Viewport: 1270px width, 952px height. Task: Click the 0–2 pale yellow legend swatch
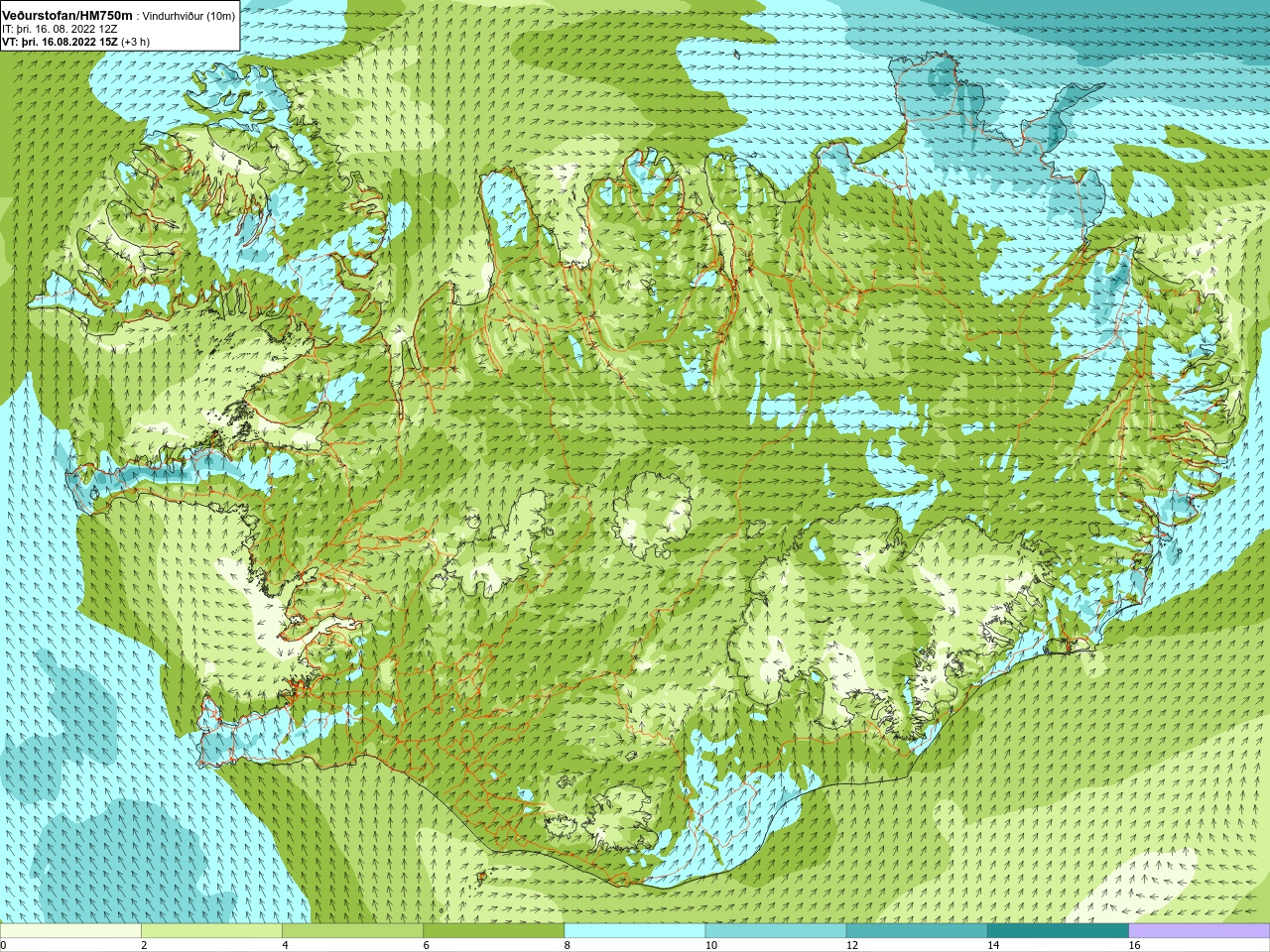[x=70, y=931]
